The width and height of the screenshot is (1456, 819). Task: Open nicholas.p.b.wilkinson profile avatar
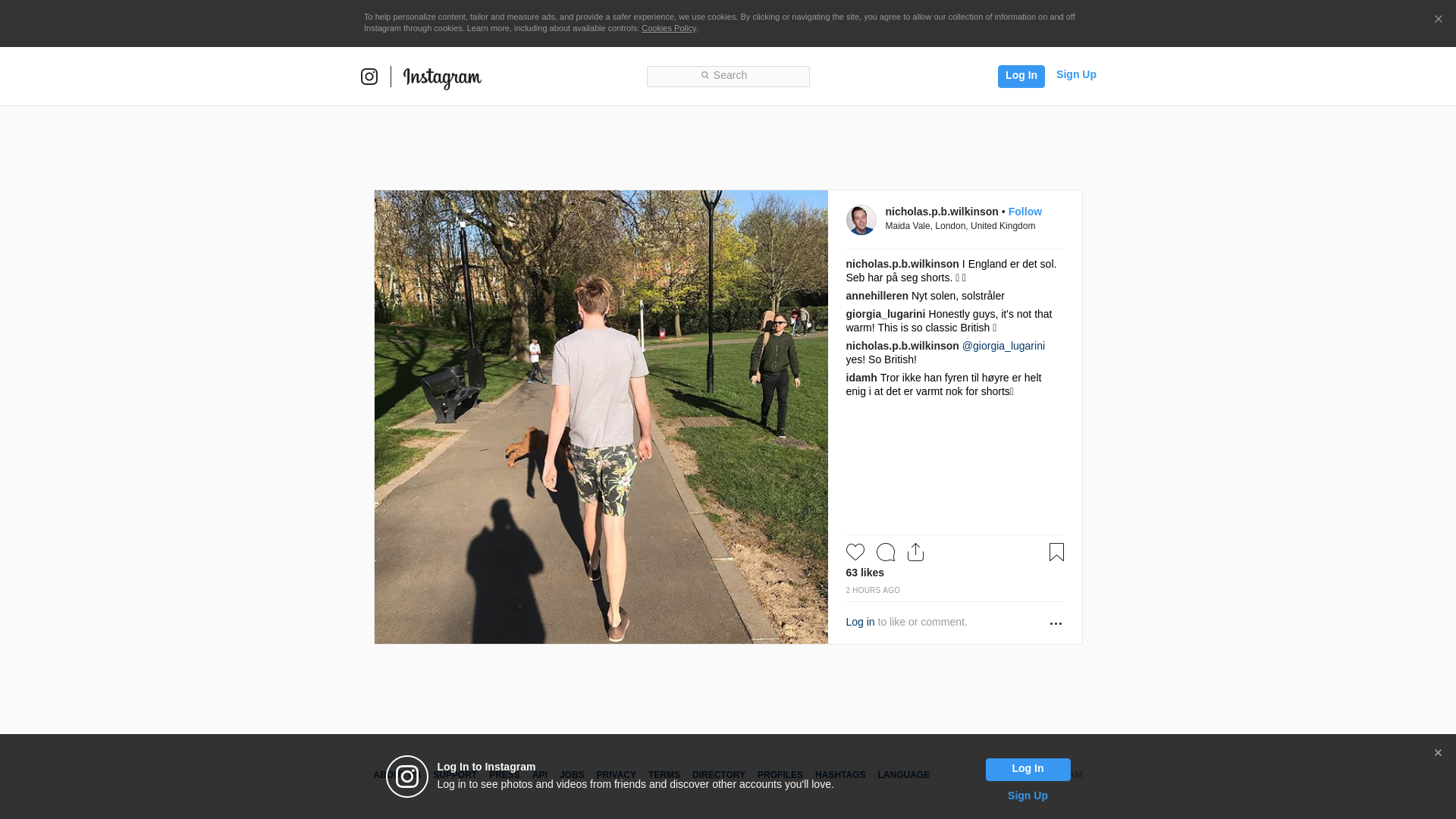pyautogui.click(x=861, y=220)
